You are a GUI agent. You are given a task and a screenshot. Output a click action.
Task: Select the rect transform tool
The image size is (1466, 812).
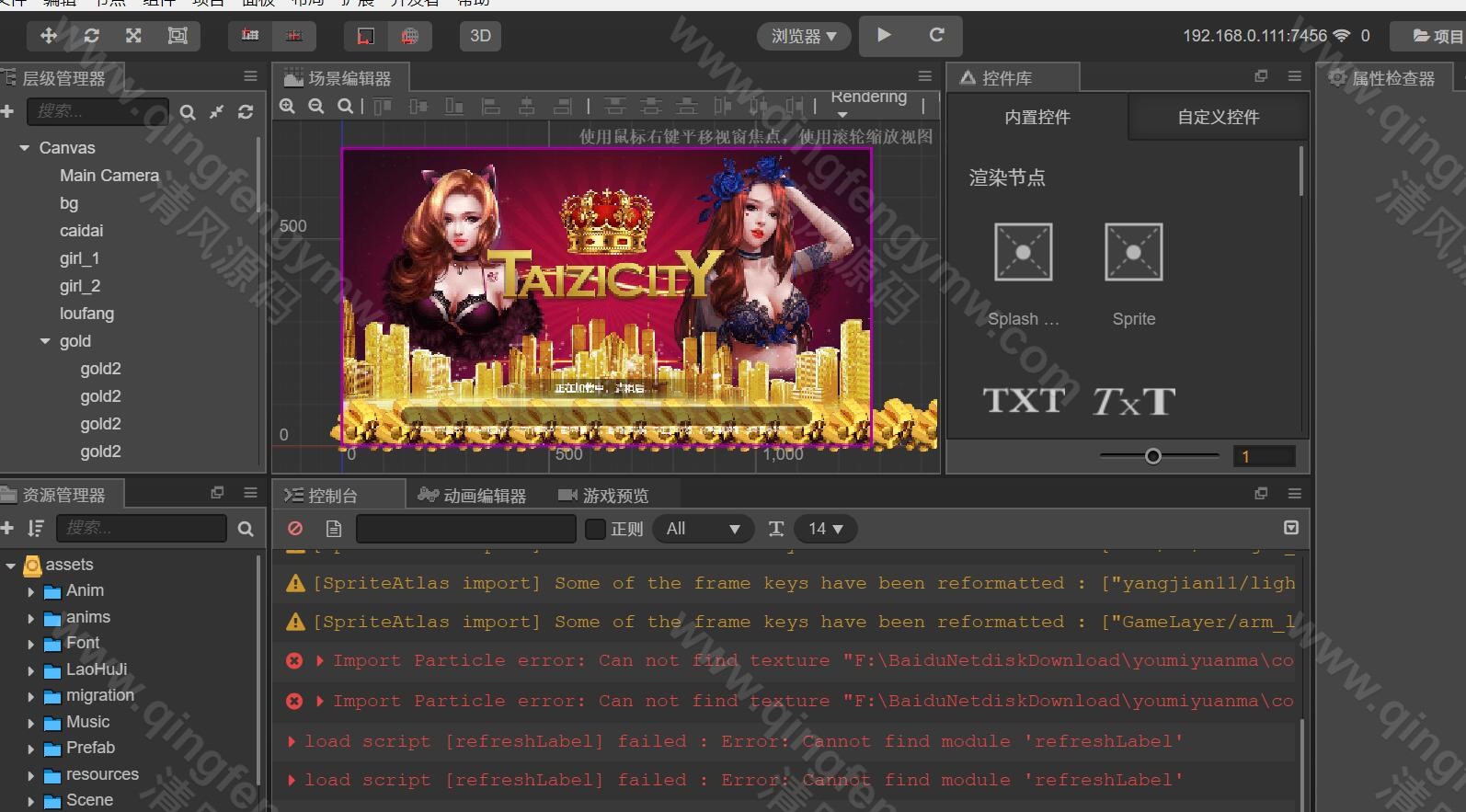click(x=178, y=36)
